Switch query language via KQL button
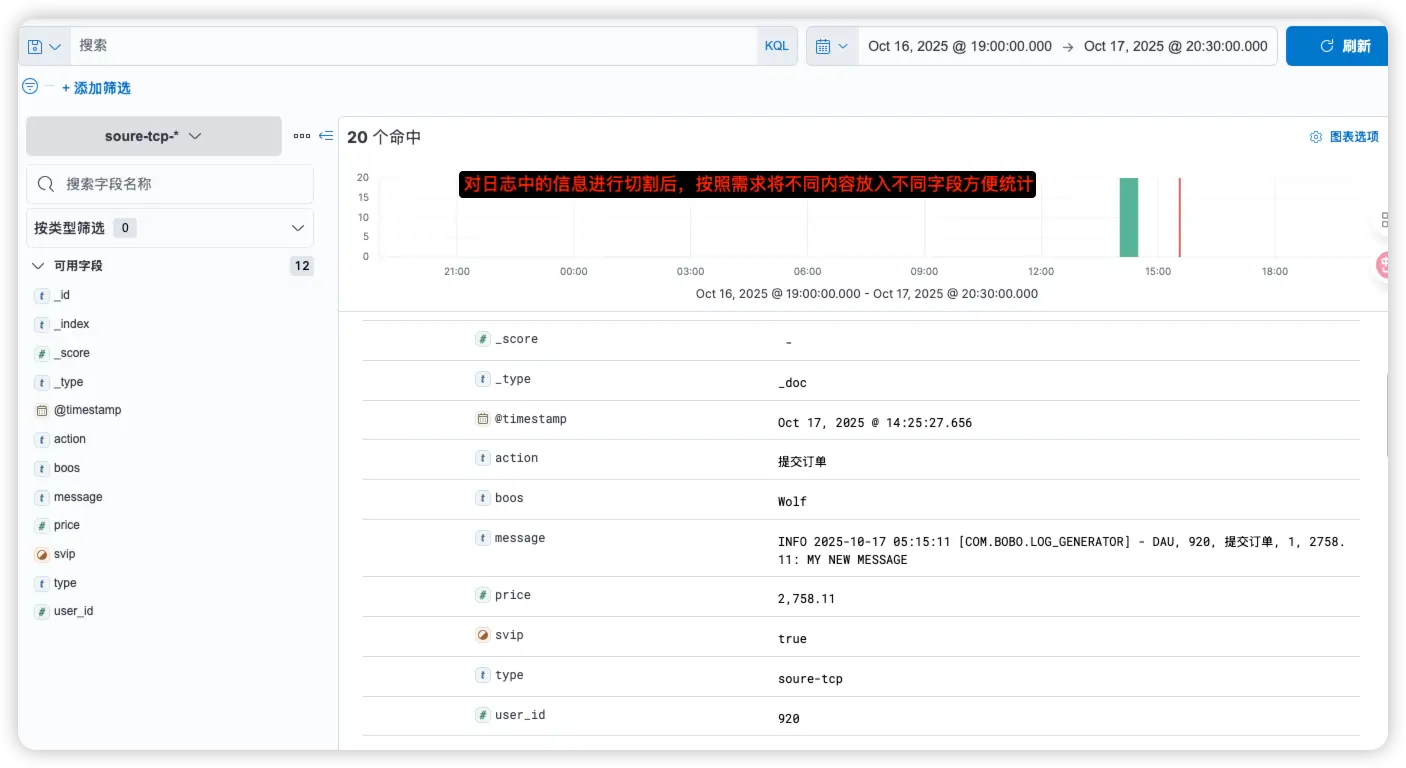Viewport: 1406px width, 768px height. tap(777, 46)
